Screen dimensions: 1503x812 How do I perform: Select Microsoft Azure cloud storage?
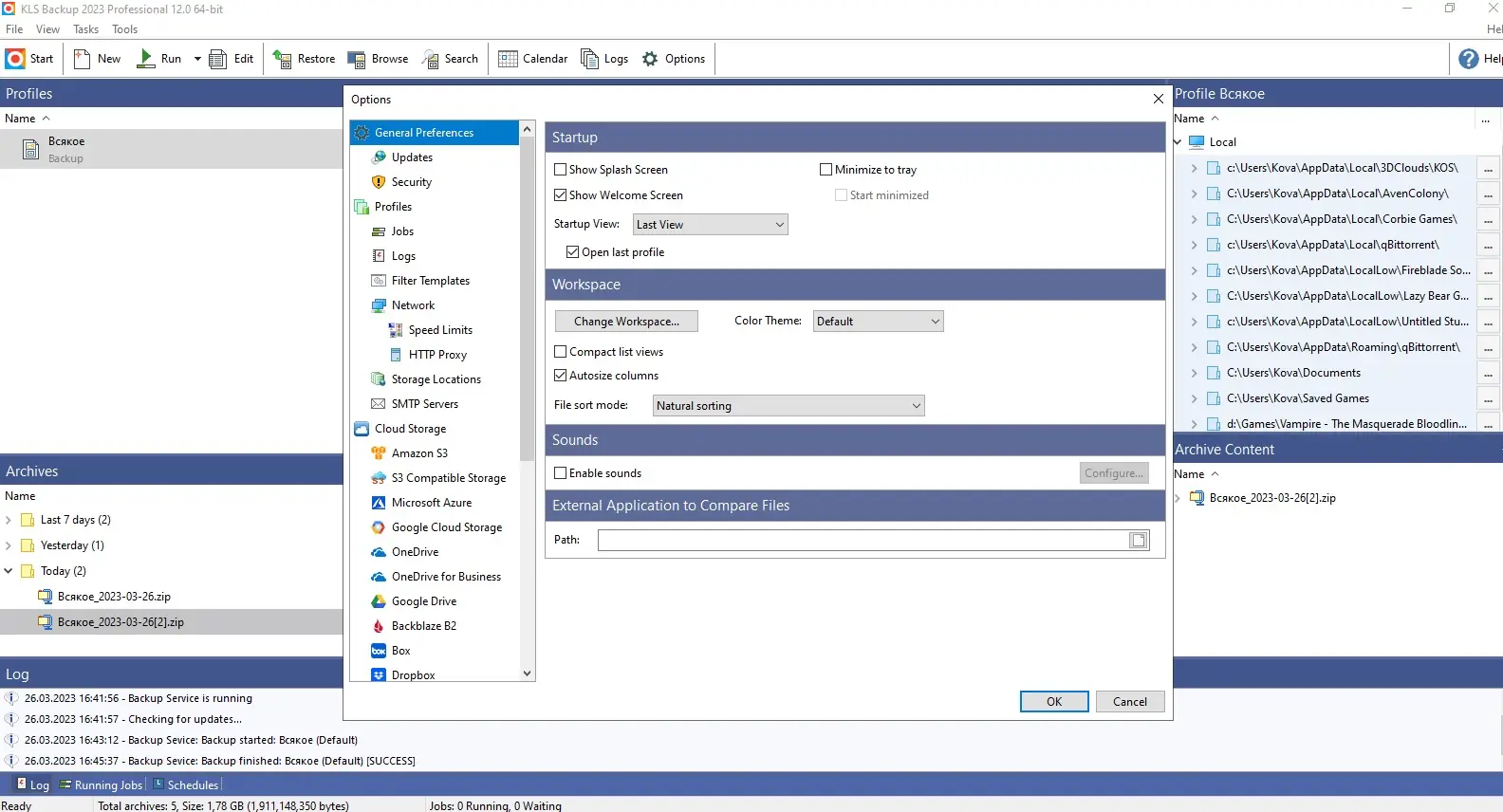[431, 503]
